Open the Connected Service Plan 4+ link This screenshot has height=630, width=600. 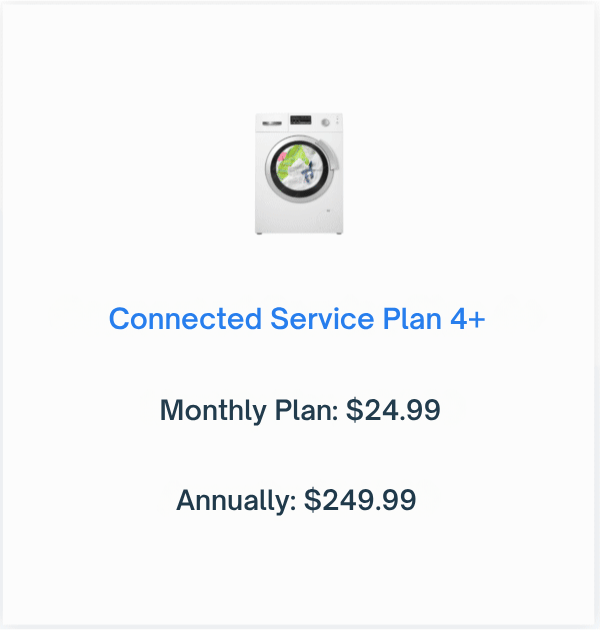pos(297,319)
